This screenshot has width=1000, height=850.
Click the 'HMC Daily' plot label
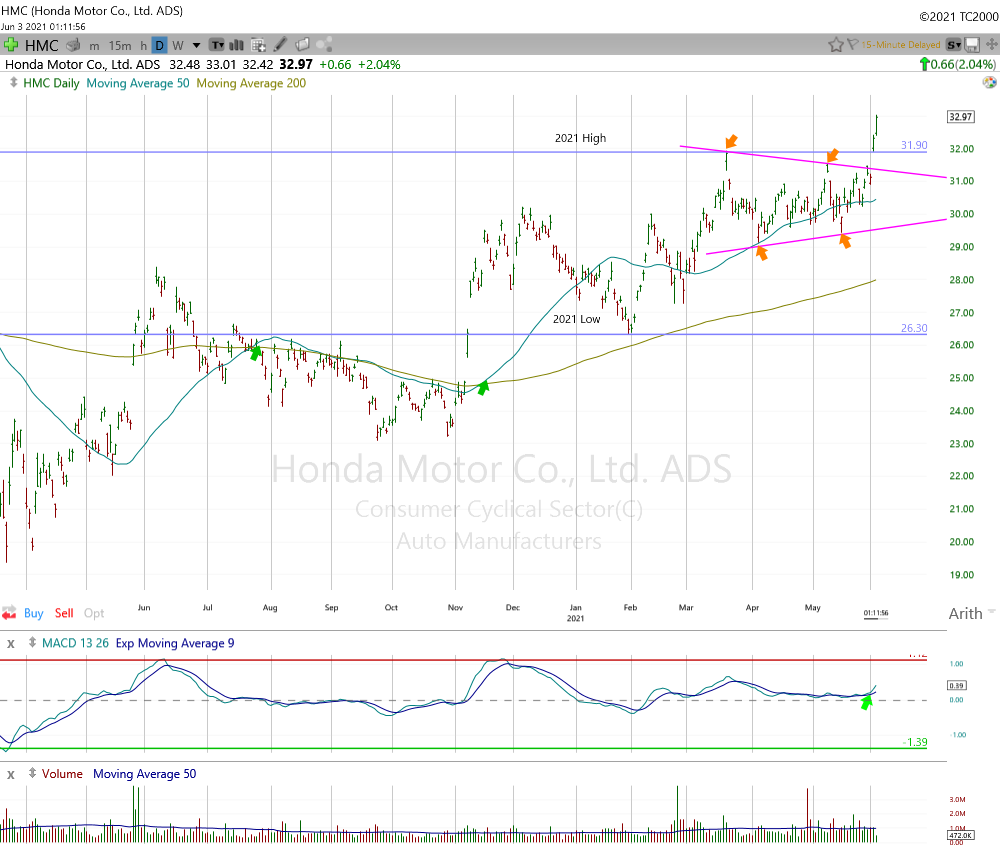[51, 84]
